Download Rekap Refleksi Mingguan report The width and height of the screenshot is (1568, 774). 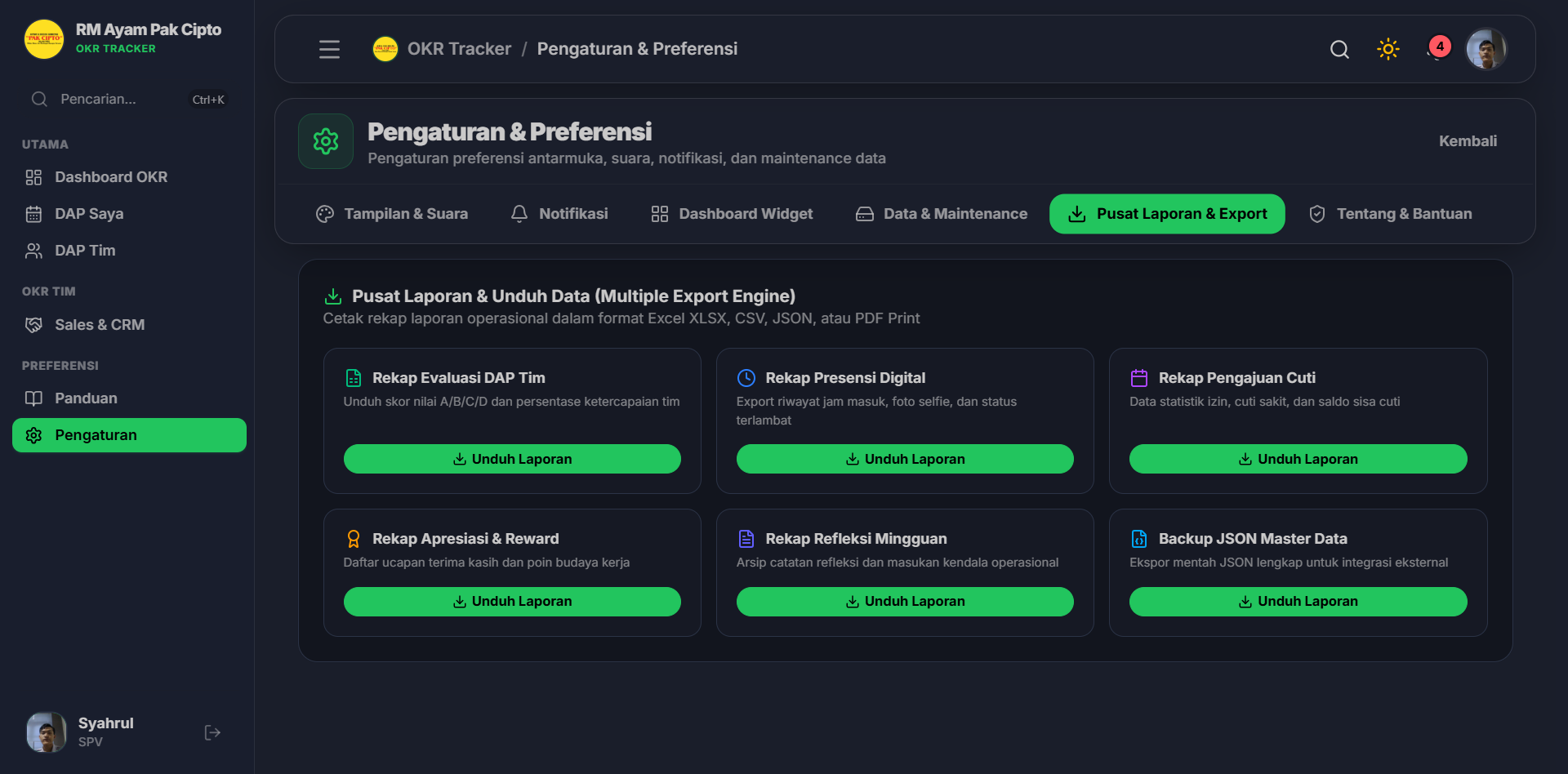905,602
